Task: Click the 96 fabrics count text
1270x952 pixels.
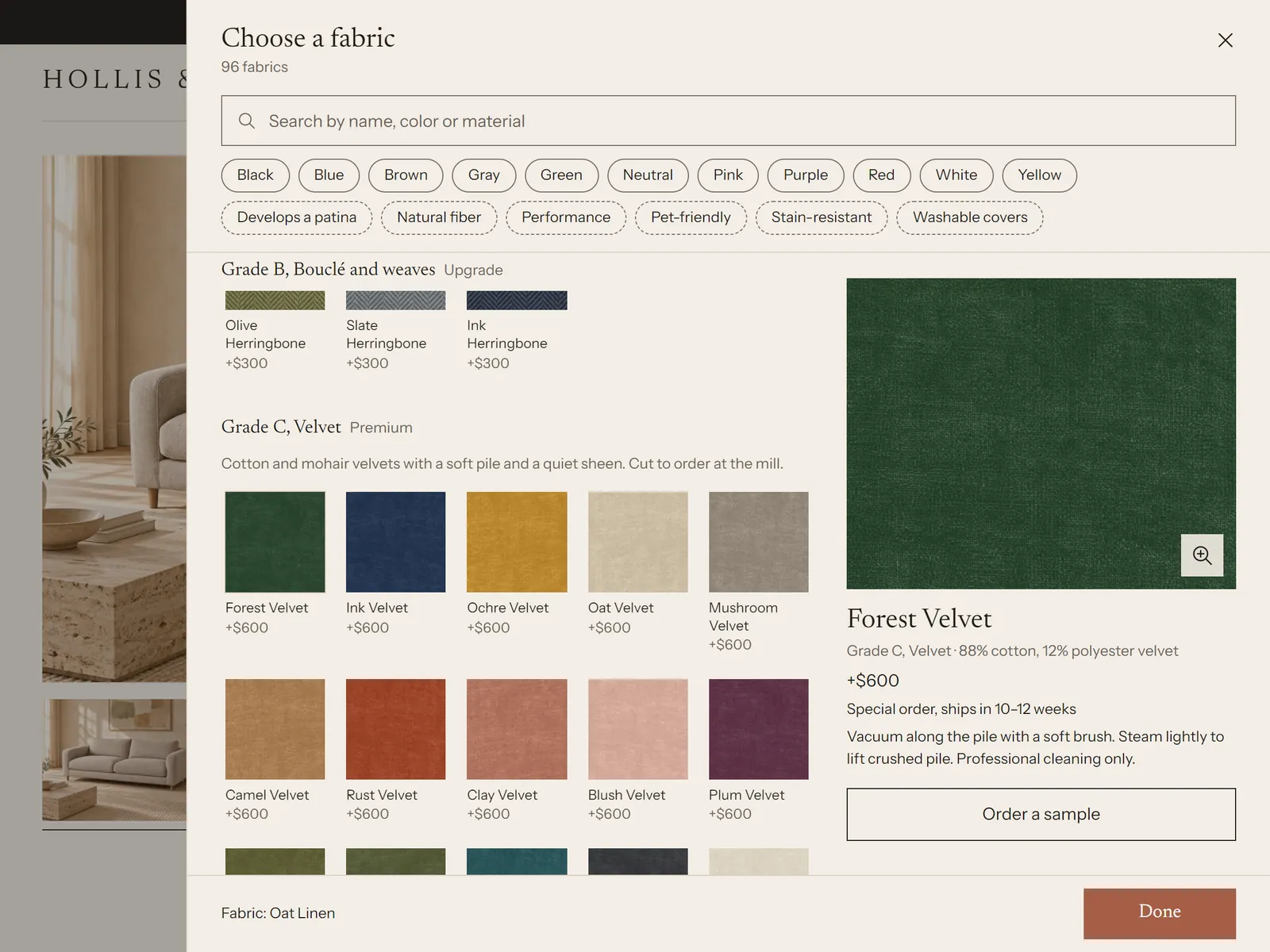Action: (x=254, y=67)
